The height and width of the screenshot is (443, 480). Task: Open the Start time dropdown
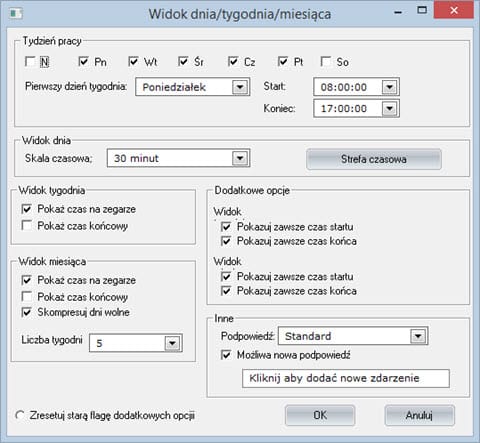click(390, 87)
